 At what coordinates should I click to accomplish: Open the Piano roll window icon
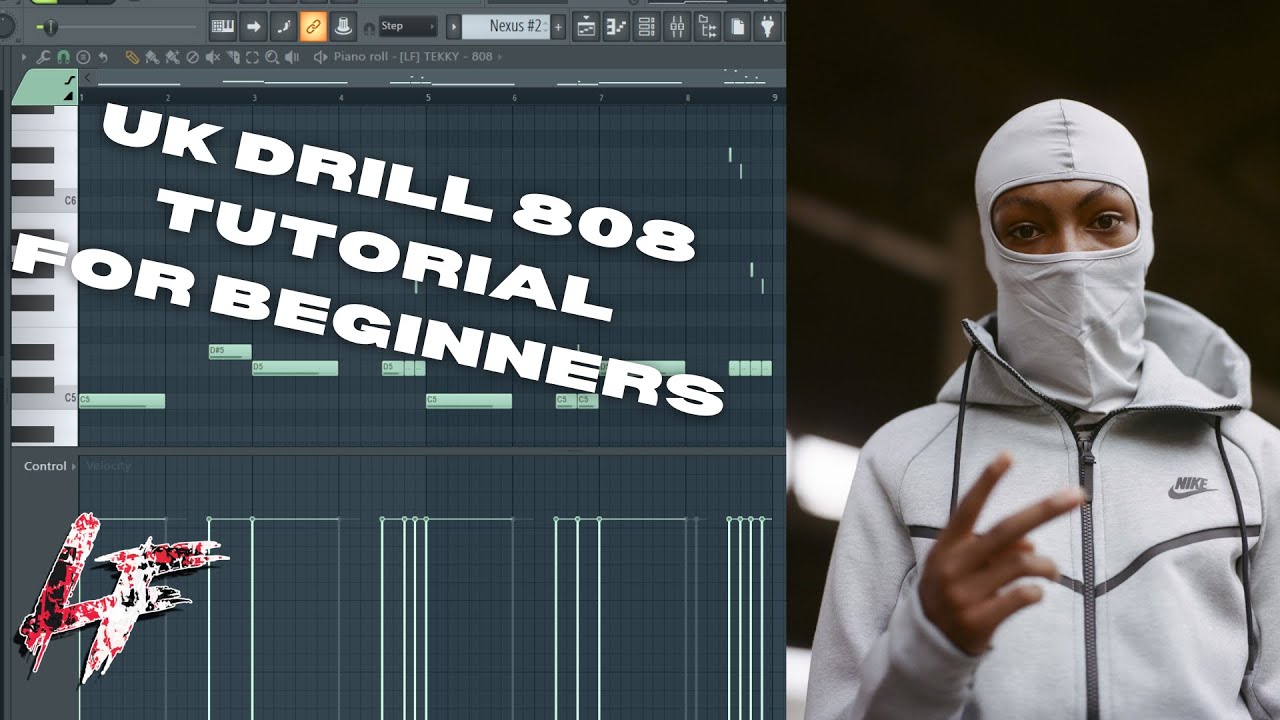[616, 27]
